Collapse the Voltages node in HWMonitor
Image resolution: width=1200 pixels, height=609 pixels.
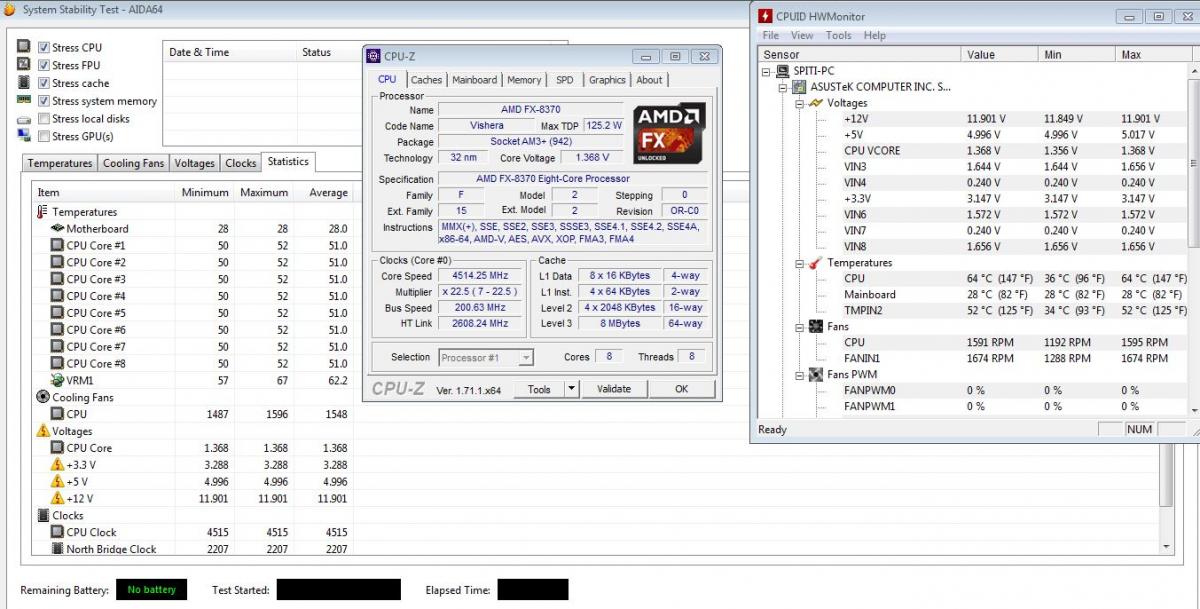pos(799,103)
